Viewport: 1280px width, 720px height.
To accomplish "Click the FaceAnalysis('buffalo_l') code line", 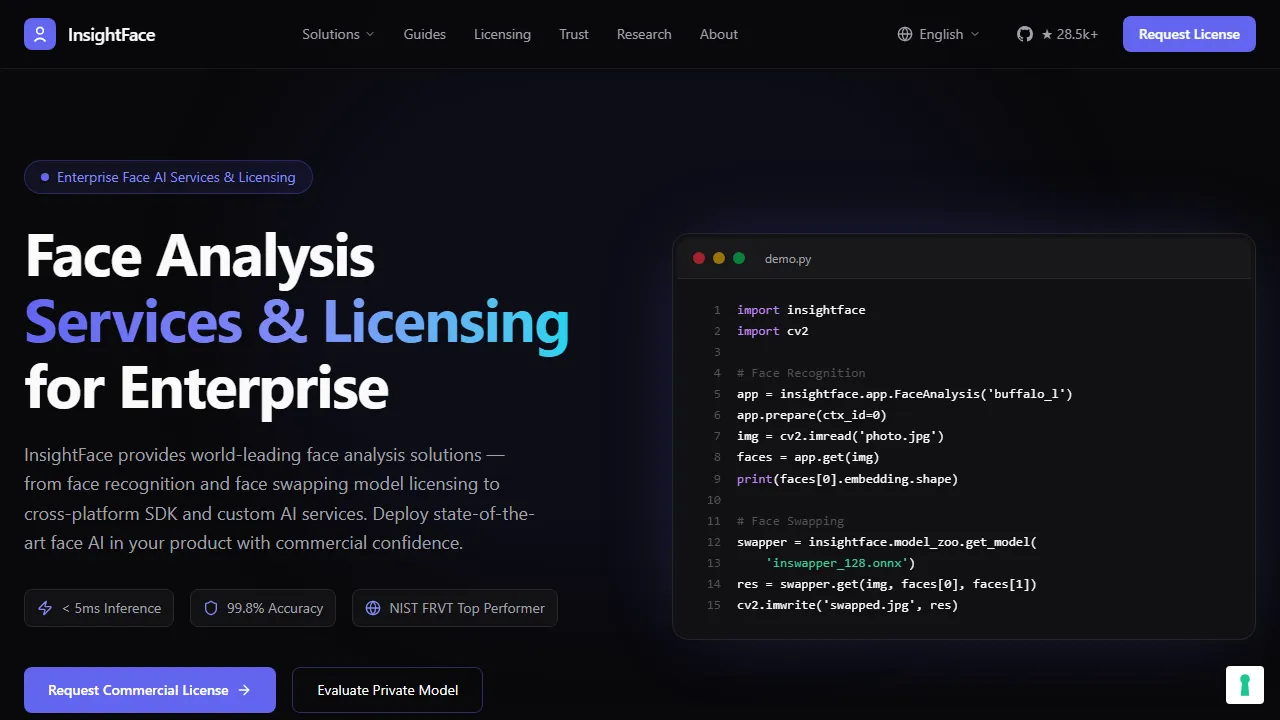I will click(905, 394).
